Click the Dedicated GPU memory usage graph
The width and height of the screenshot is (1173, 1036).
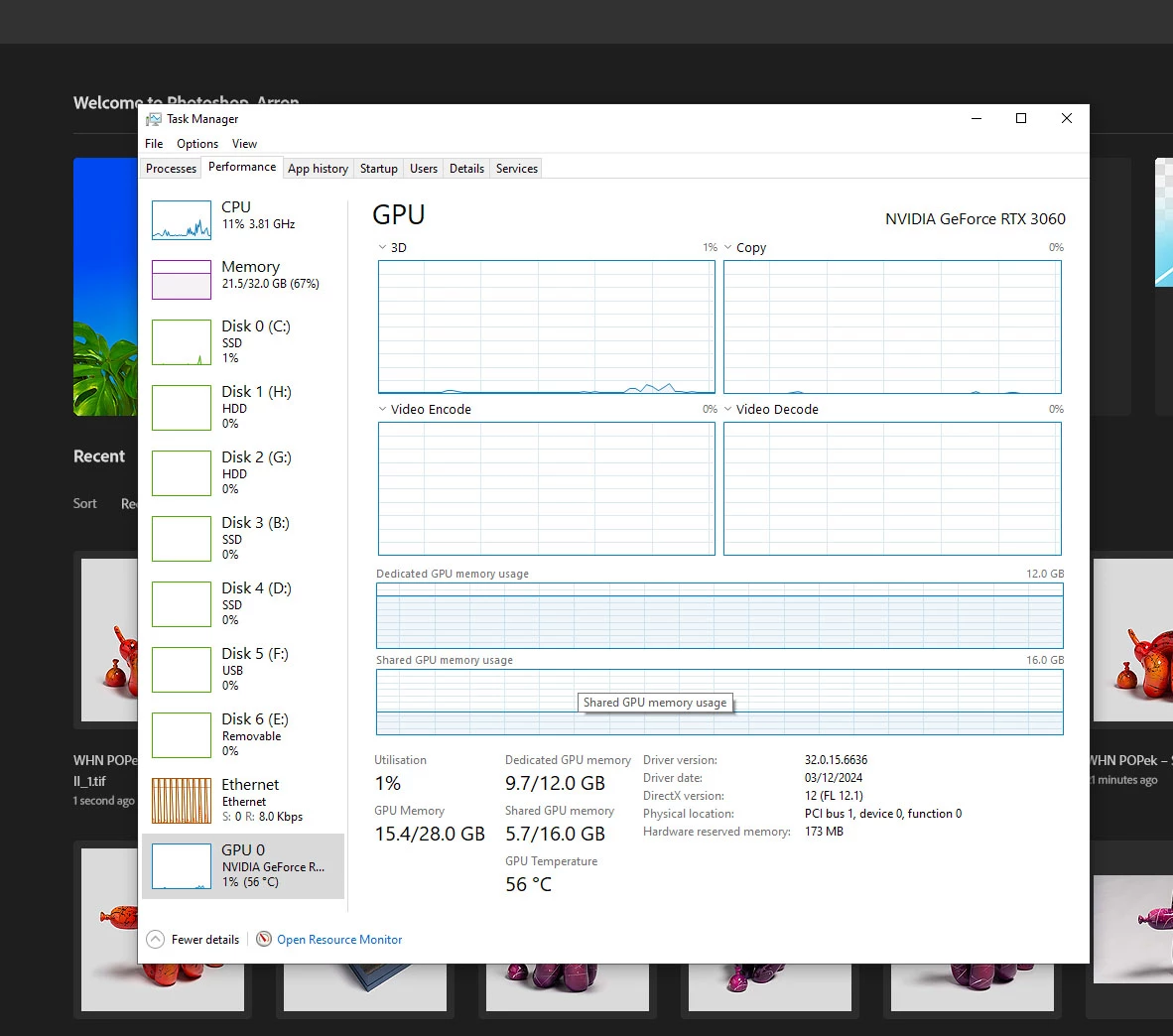[719, 615]
